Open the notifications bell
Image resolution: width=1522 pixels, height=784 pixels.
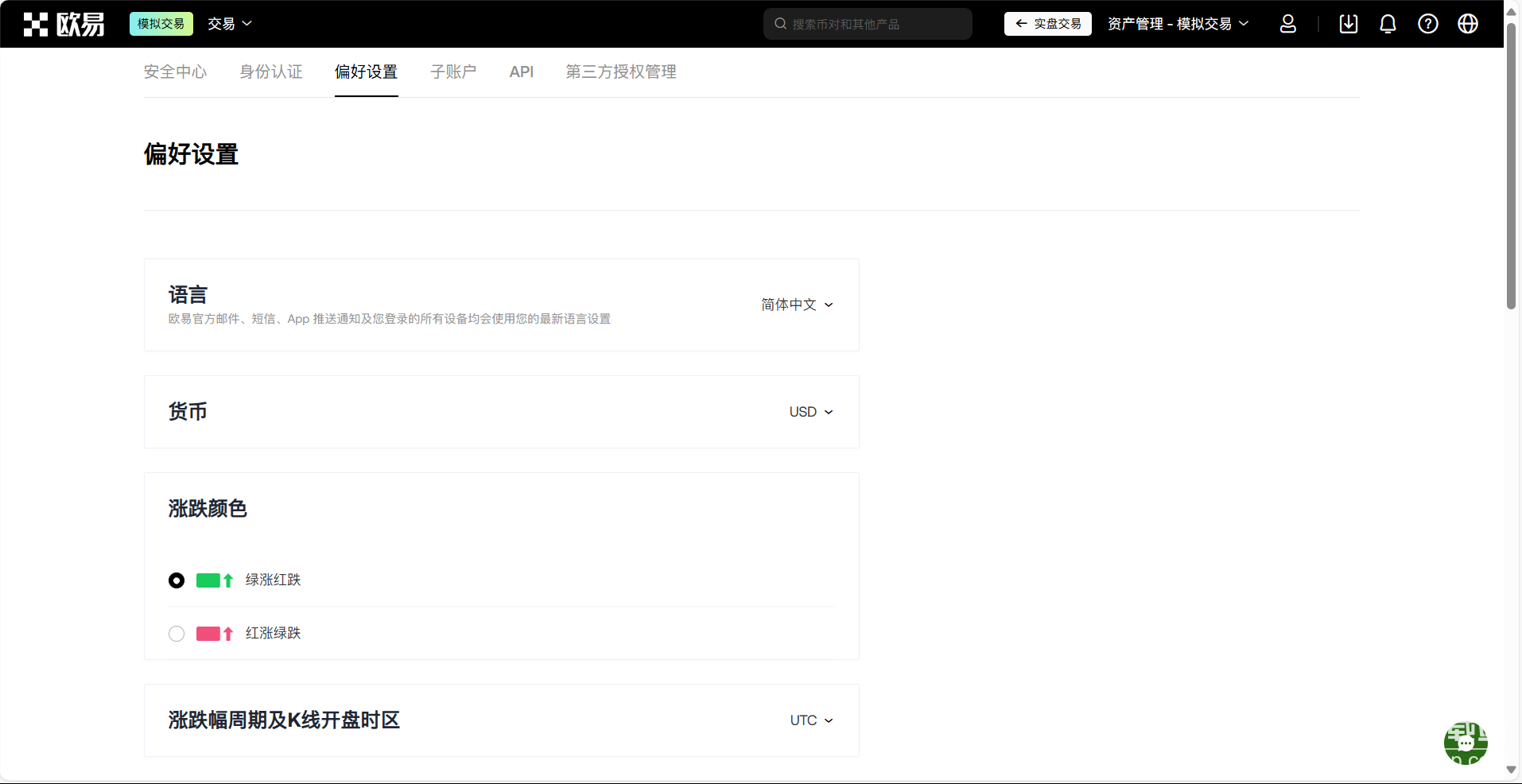(x=1388, y=24)
